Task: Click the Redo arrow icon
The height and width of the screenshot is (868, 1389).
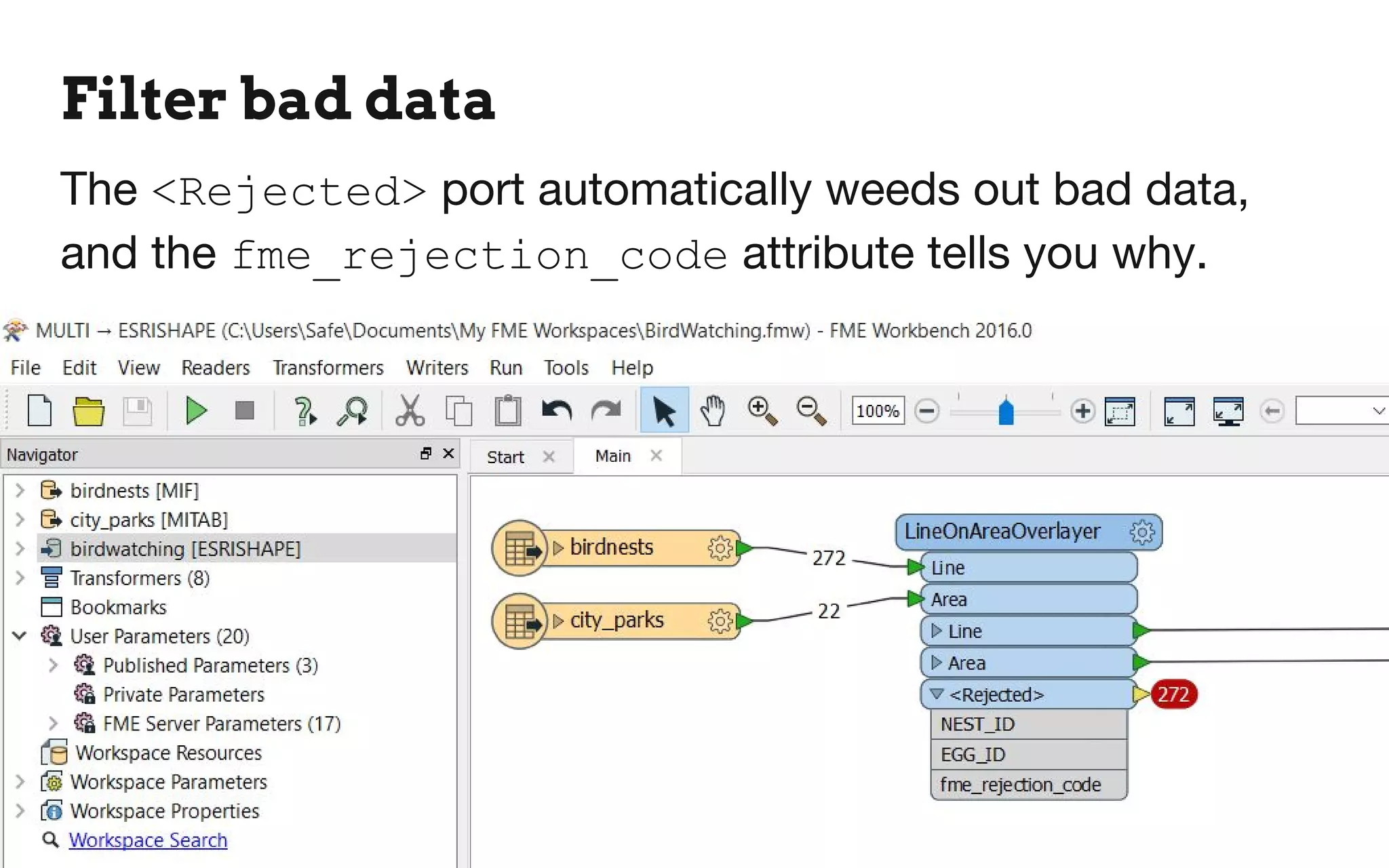Action: click(606, 411)
